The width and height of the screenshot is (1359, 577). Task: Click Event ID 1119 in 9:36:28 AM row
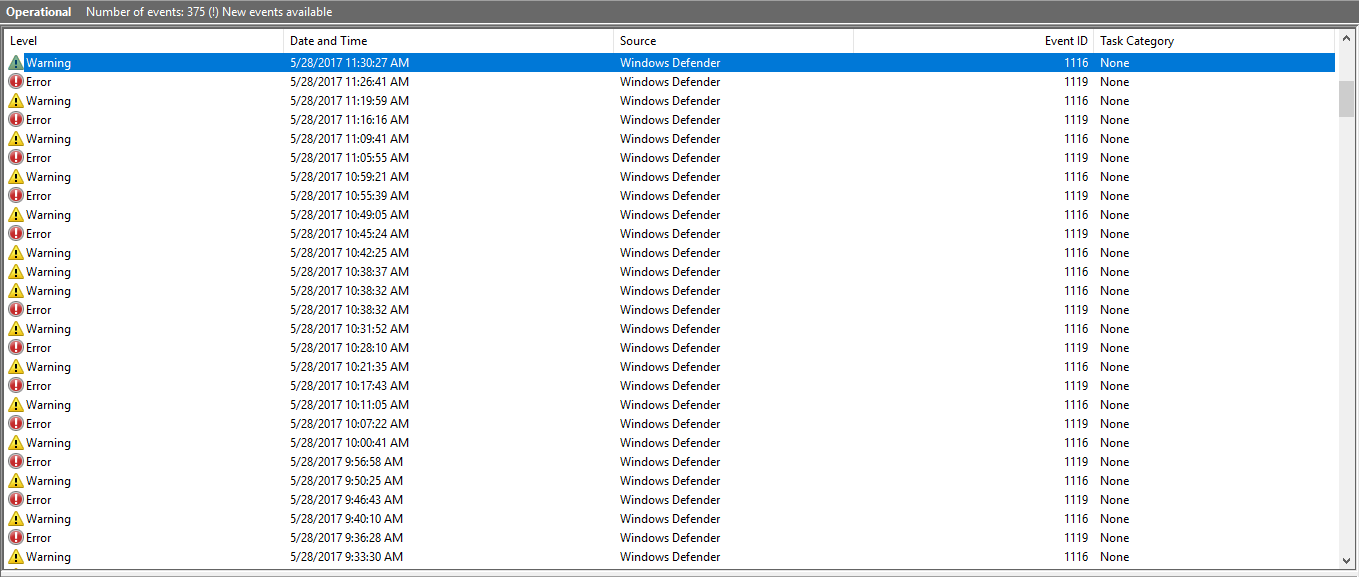click(1076, 538)
